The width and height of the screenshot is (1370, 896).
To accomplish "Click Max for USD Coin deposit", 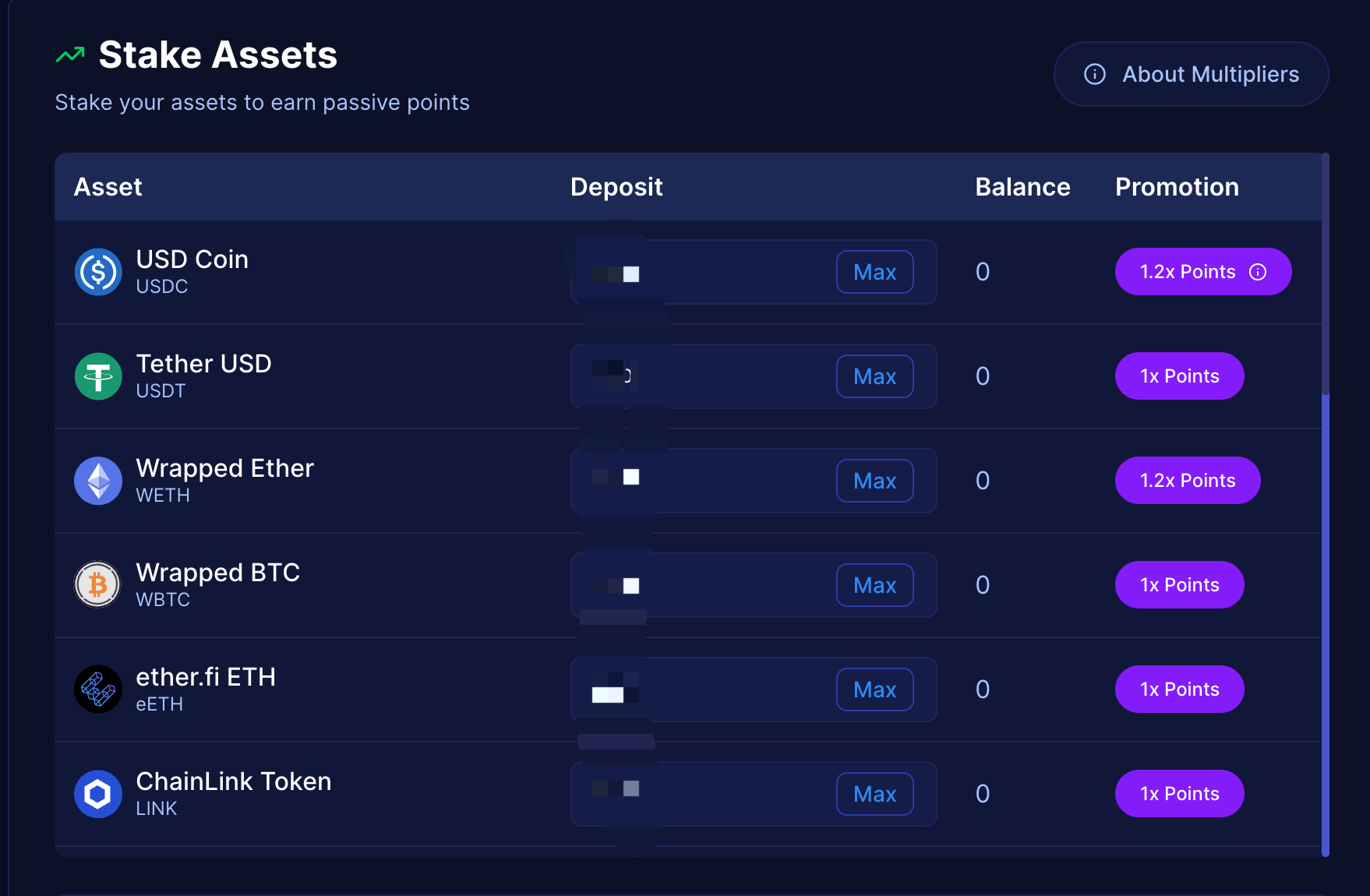I will [x=875, y=272].
